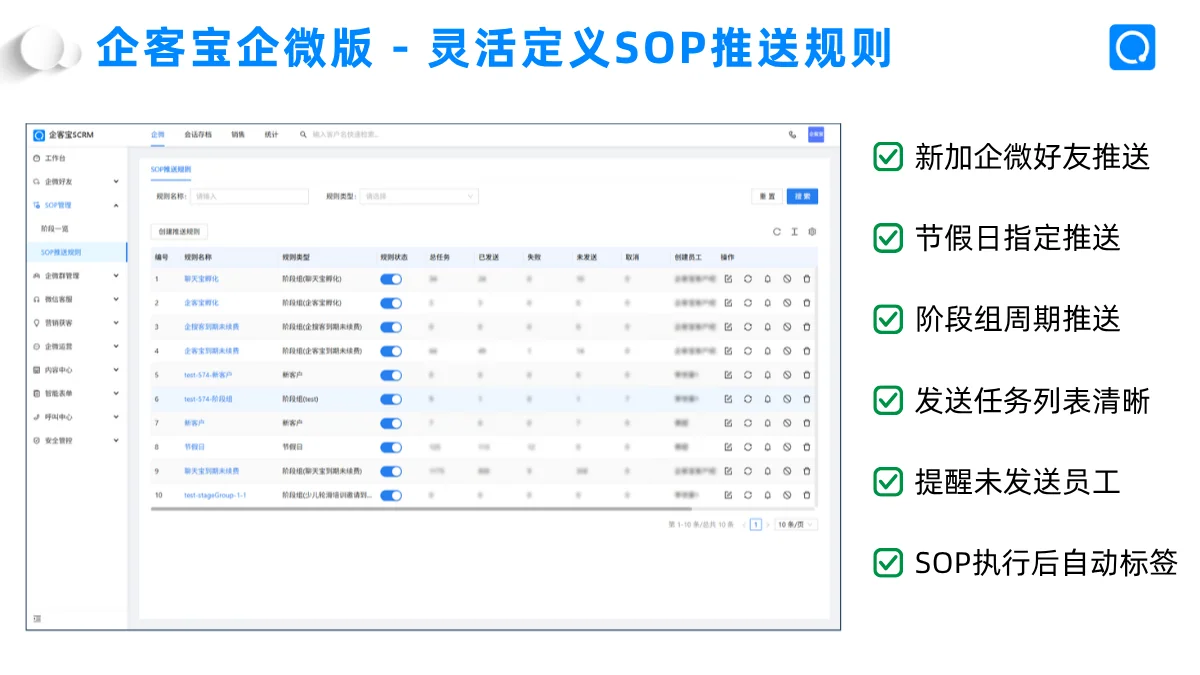Expand the 微信客服 sidebar menu

(x=77, y=299)
